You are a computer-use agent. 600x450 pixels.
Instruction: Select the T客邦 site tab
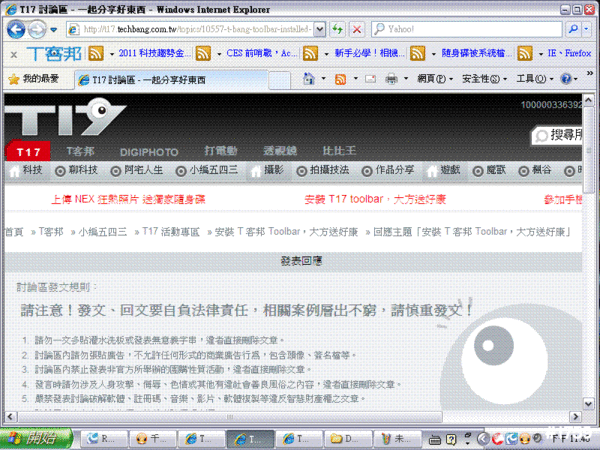click(x=81, y=152)
